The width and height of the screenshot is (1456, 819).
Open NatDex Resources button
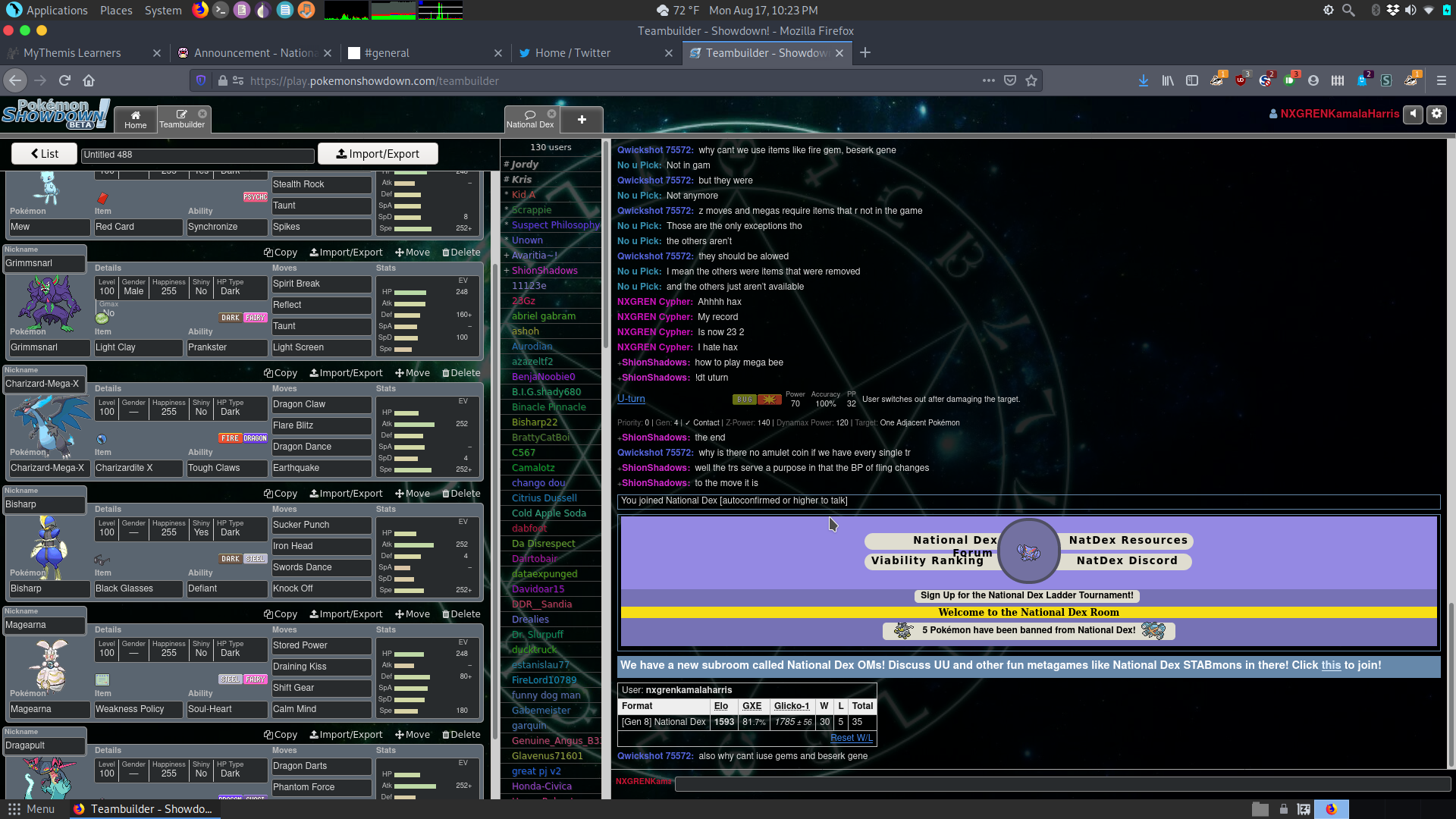pos(1128,541)
